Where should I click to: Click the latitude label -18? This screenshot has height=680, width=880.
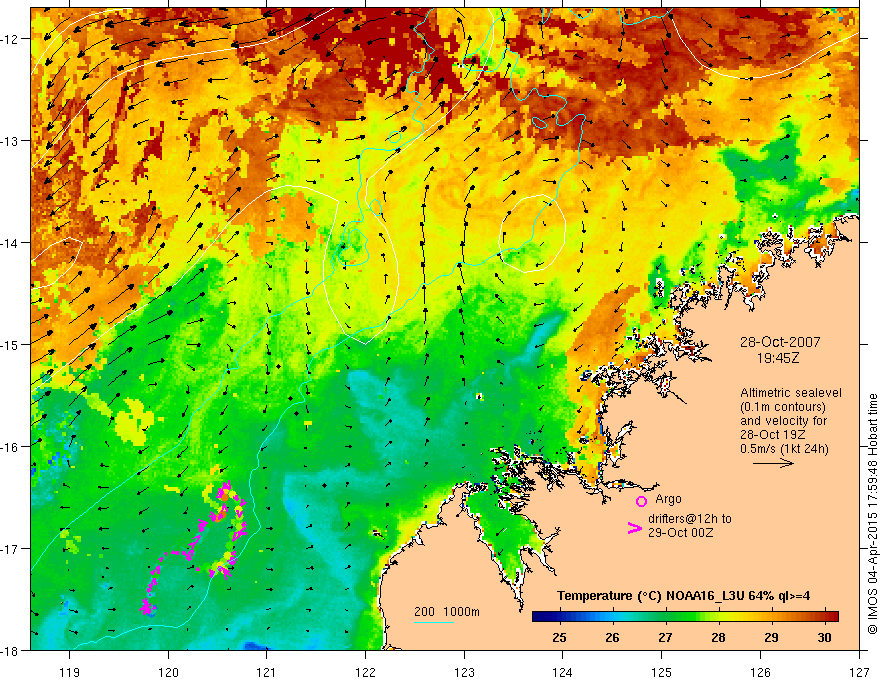(x=11, y=651)
